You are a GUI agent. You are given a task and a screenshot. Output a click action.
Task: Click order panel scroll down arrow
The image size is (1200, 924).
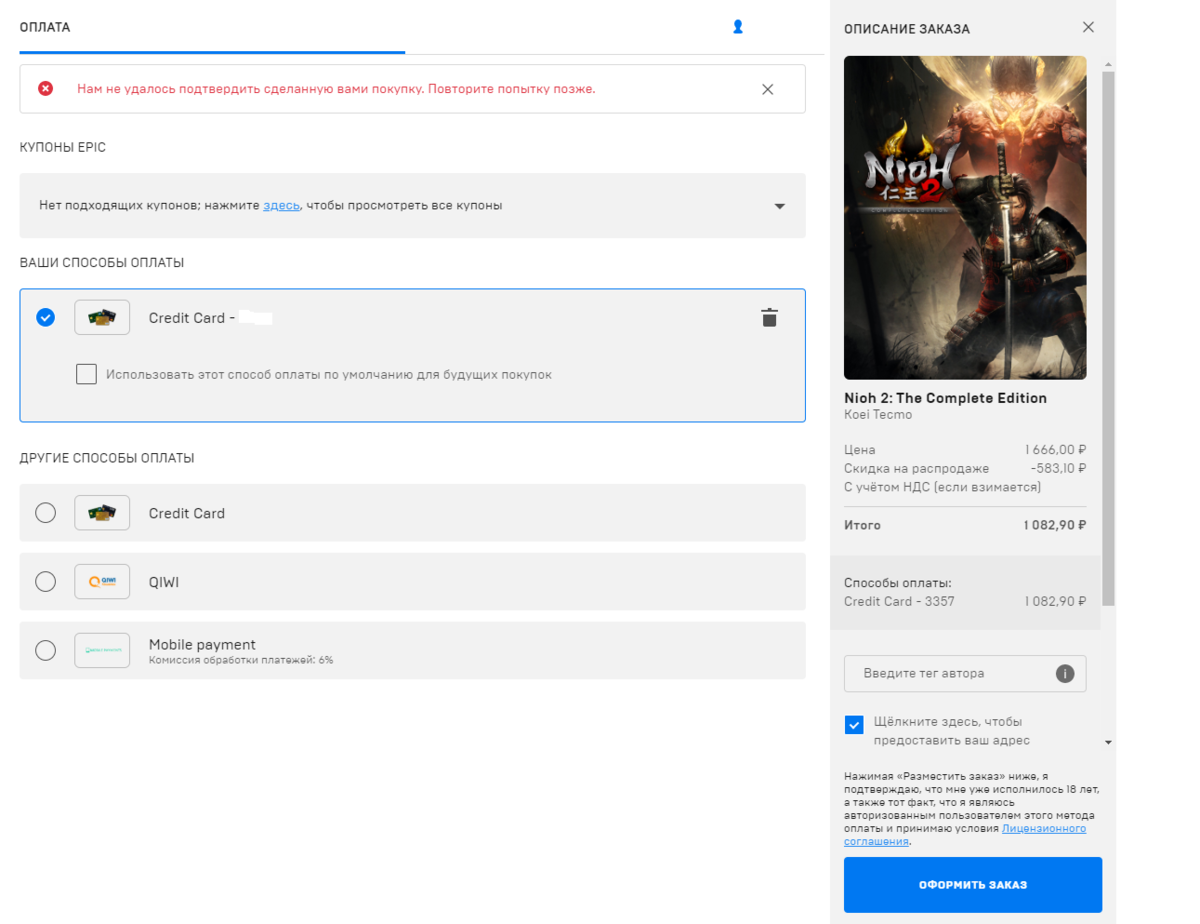pyautogui.click(x=1108, y=743)
